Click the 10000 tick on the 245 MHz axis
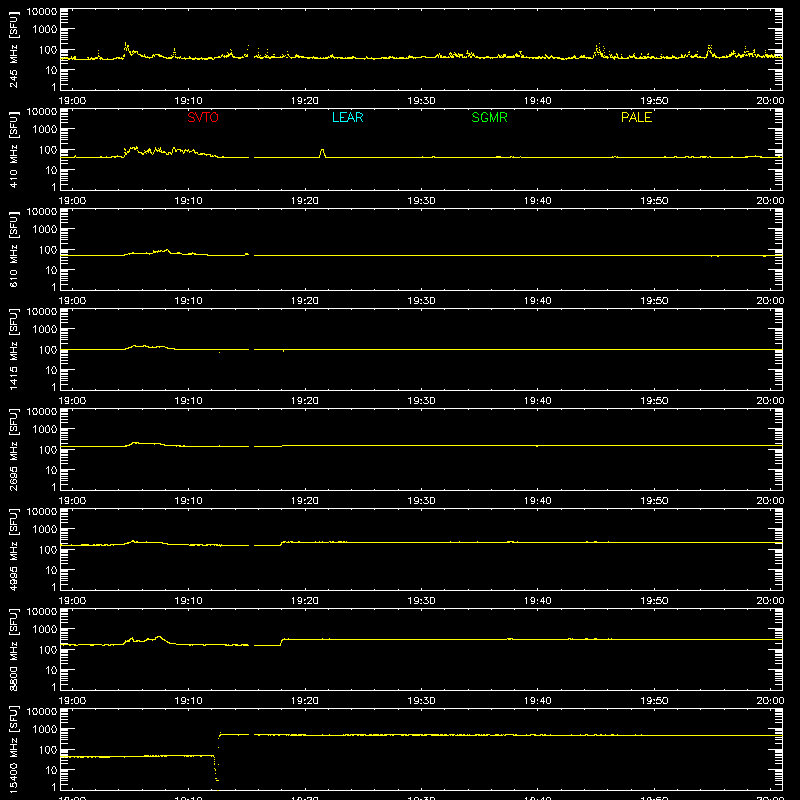Viewport: 800px width, 800px height. click(42, 12)
